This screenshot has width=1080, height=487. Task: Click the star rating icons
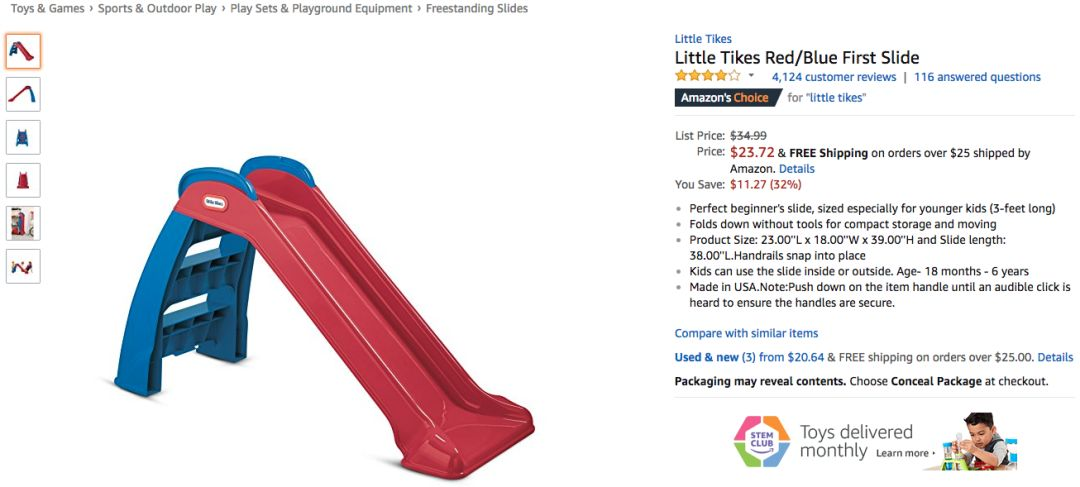(x=707, y=76)
